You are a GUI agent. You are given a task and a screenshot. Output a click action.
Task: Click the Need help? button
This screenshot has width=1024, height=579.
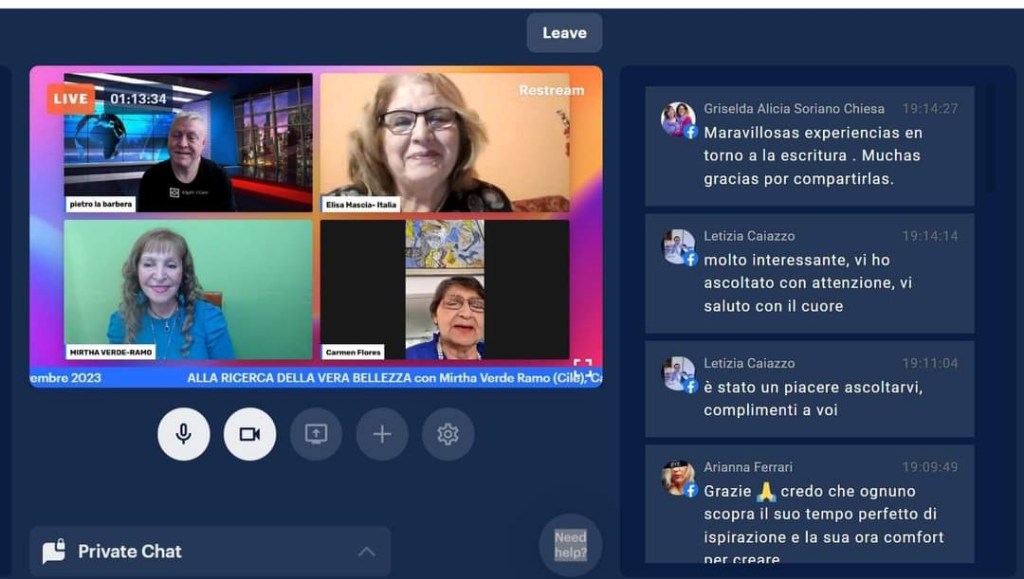pos(570,545)
